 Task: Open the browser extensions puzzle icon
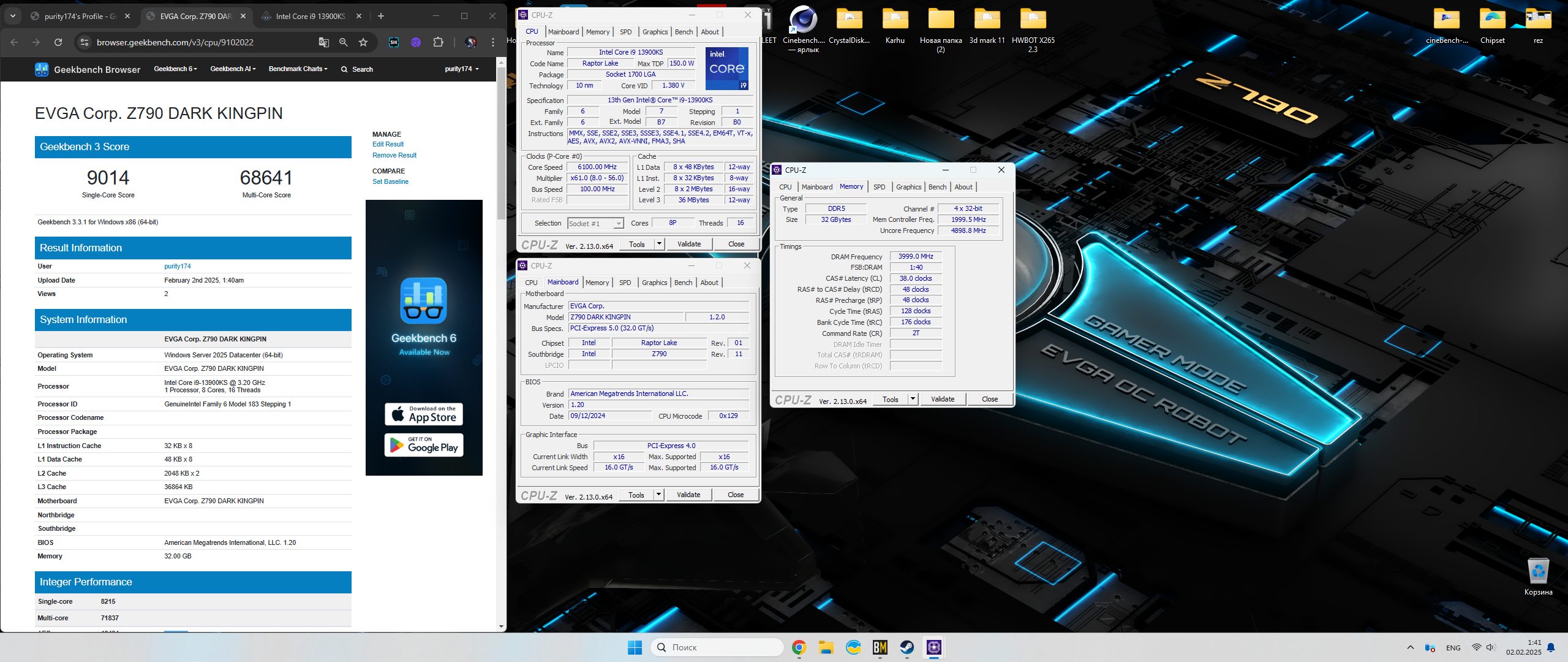[x=438, y=42]
